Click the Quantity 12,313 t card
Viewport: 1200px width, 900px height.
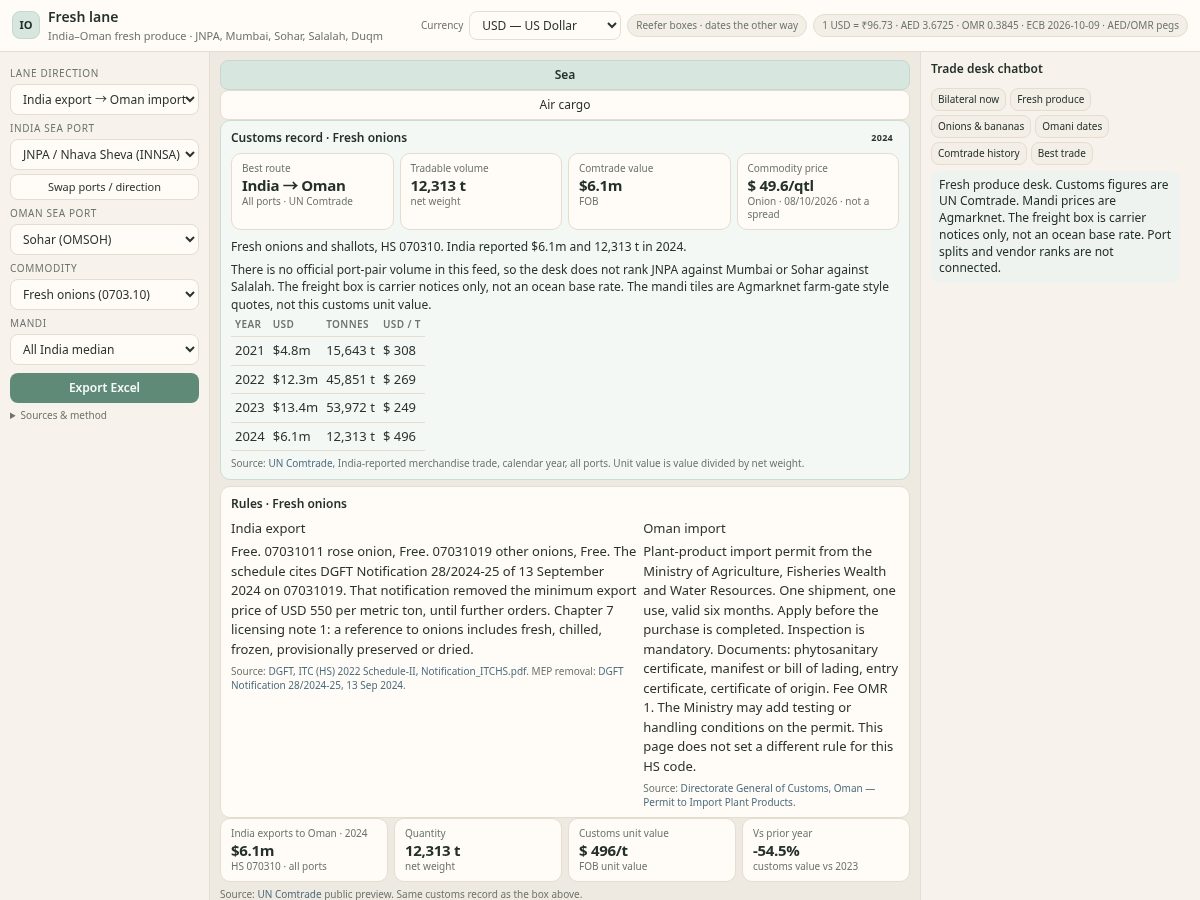click(x=478, y=850)
